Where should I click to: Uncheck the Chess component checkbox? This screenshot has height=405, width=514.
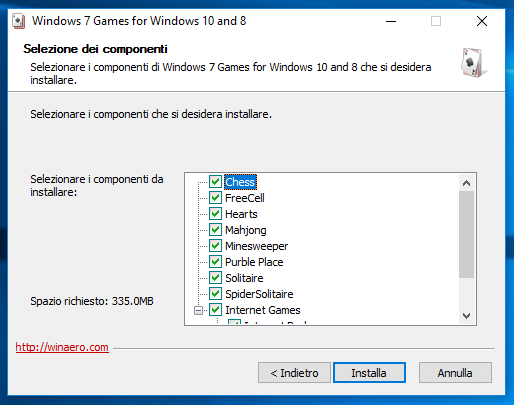tap(215, 182)
